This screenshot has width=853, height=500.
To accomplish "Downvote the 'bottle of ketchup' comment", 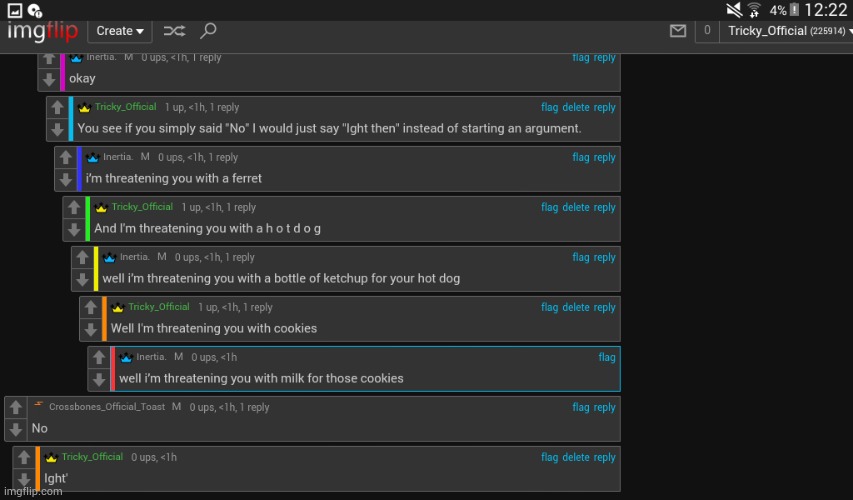I will coord(82,280).
